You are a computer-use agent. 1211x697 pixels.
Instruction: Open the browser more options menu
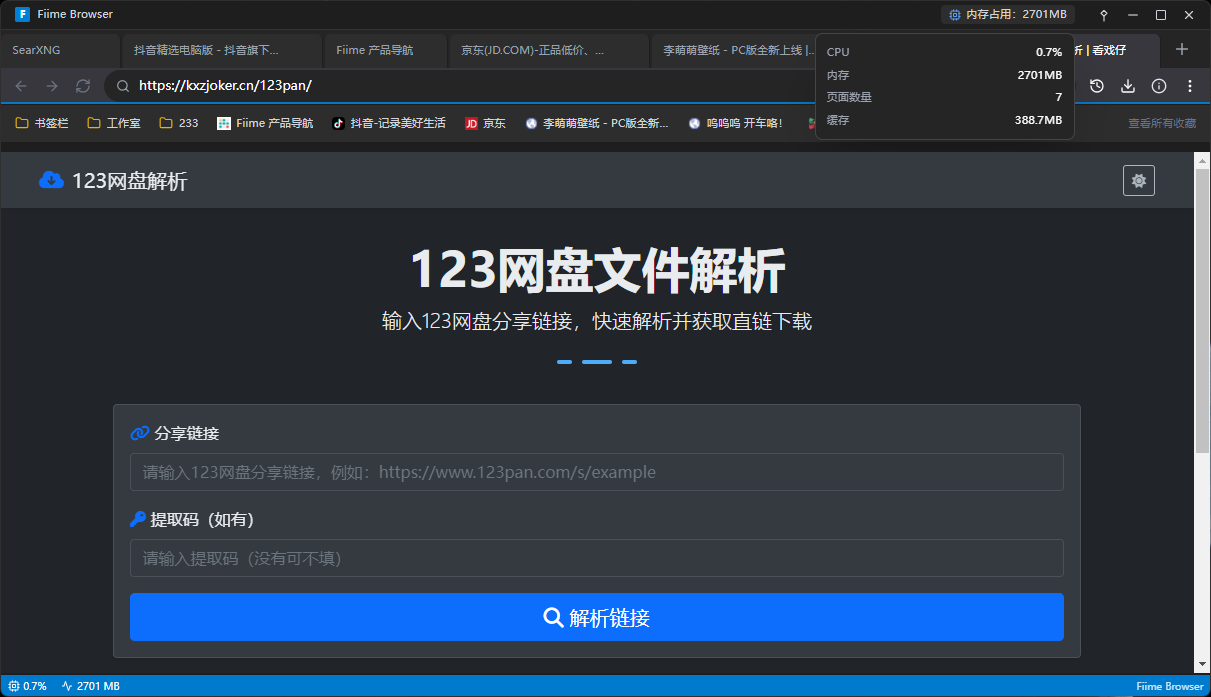click(x=1189, y=86)
